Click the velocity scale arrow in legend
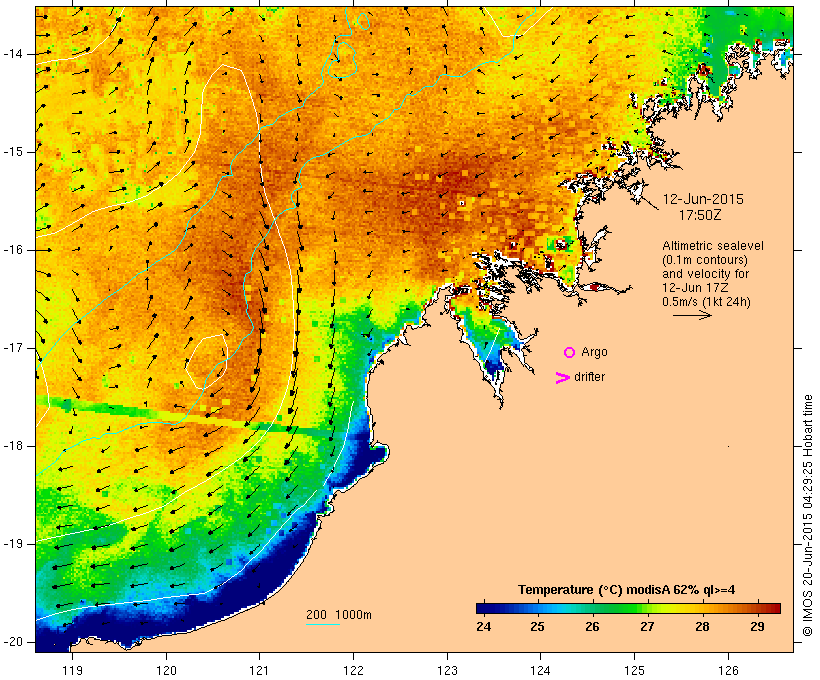Image resolution: width=820 pixels, height=680 pixels. click(692, 315)
